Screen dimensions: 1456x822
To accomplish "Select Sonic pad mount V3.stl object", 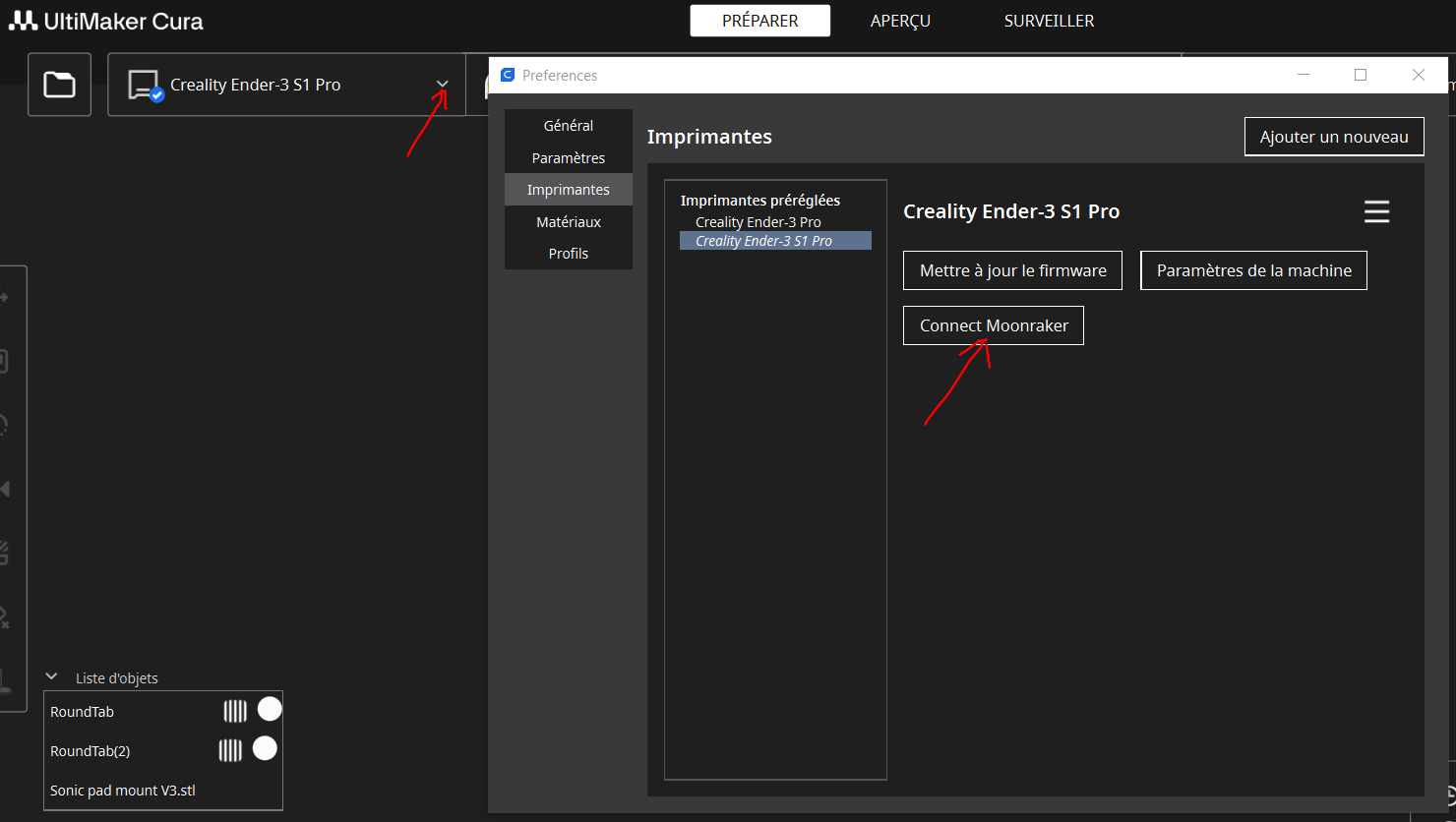I will (x=123, y=791).
